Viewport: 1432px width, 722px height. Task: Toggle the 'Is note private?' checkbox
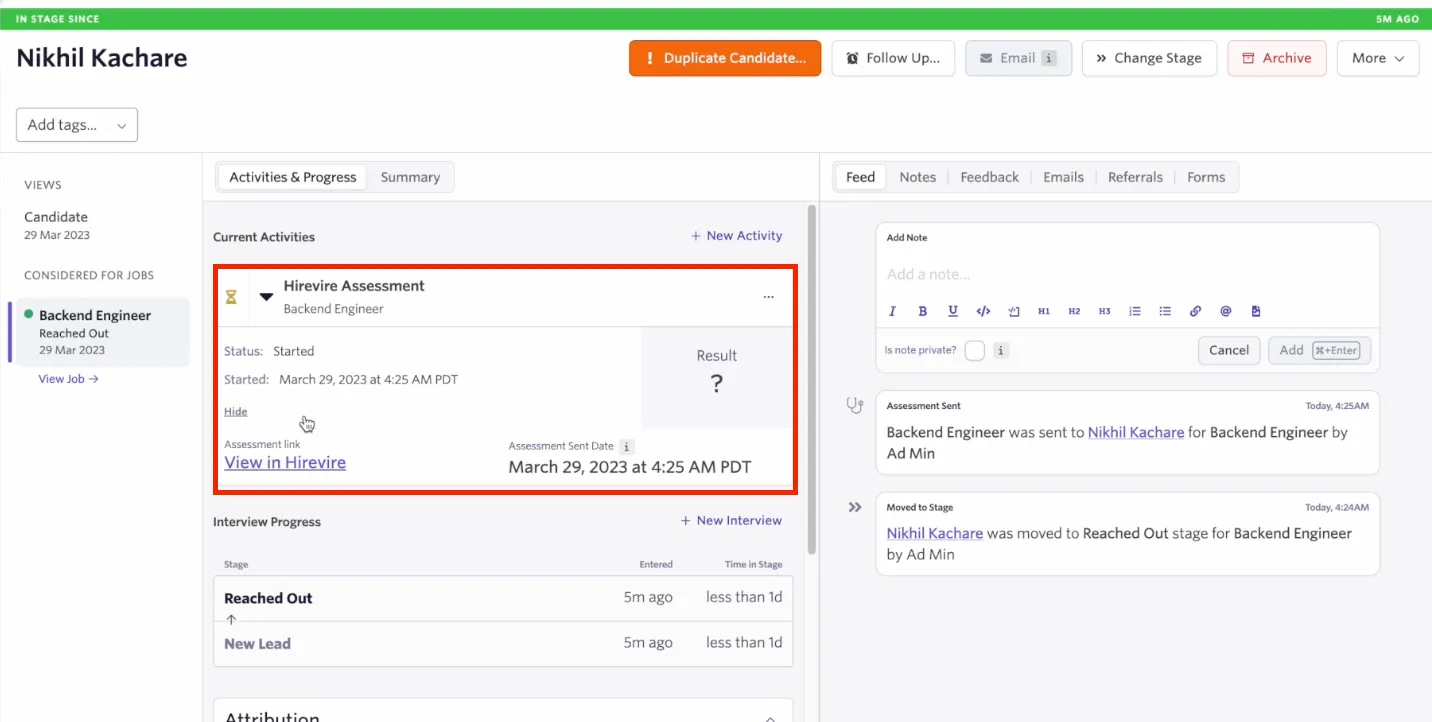[x=975, y=350]
